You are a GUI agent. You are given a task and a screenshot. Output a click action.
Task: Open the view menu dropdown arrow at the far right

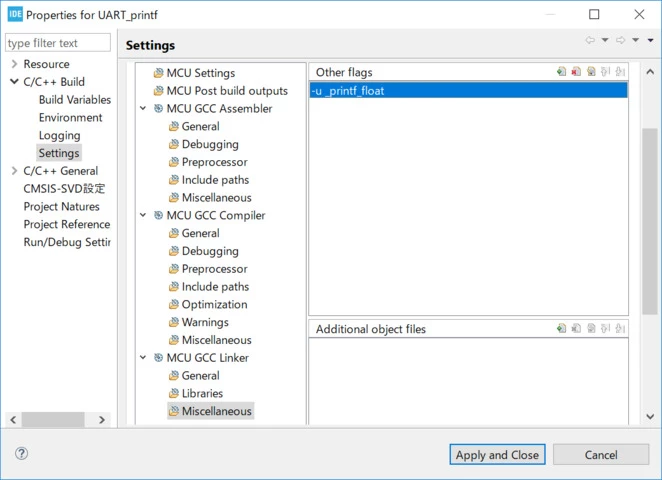[651, 40]
